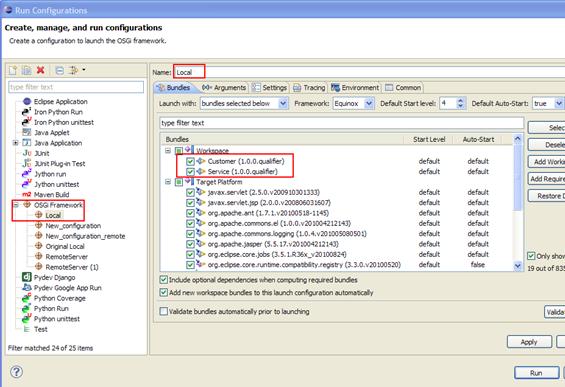The height and width of the screenshot is (387, 565).
Task: Expand the Java Application tree node
Action: (x=15, y=143)
